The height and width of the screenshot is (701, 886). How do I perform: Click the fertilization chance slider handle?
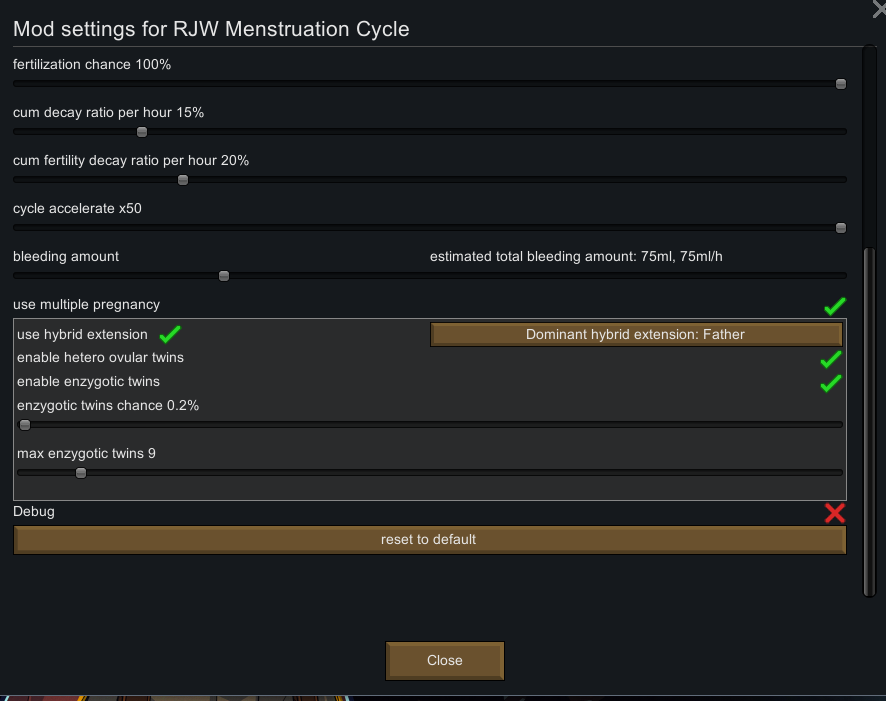point(841,84)
